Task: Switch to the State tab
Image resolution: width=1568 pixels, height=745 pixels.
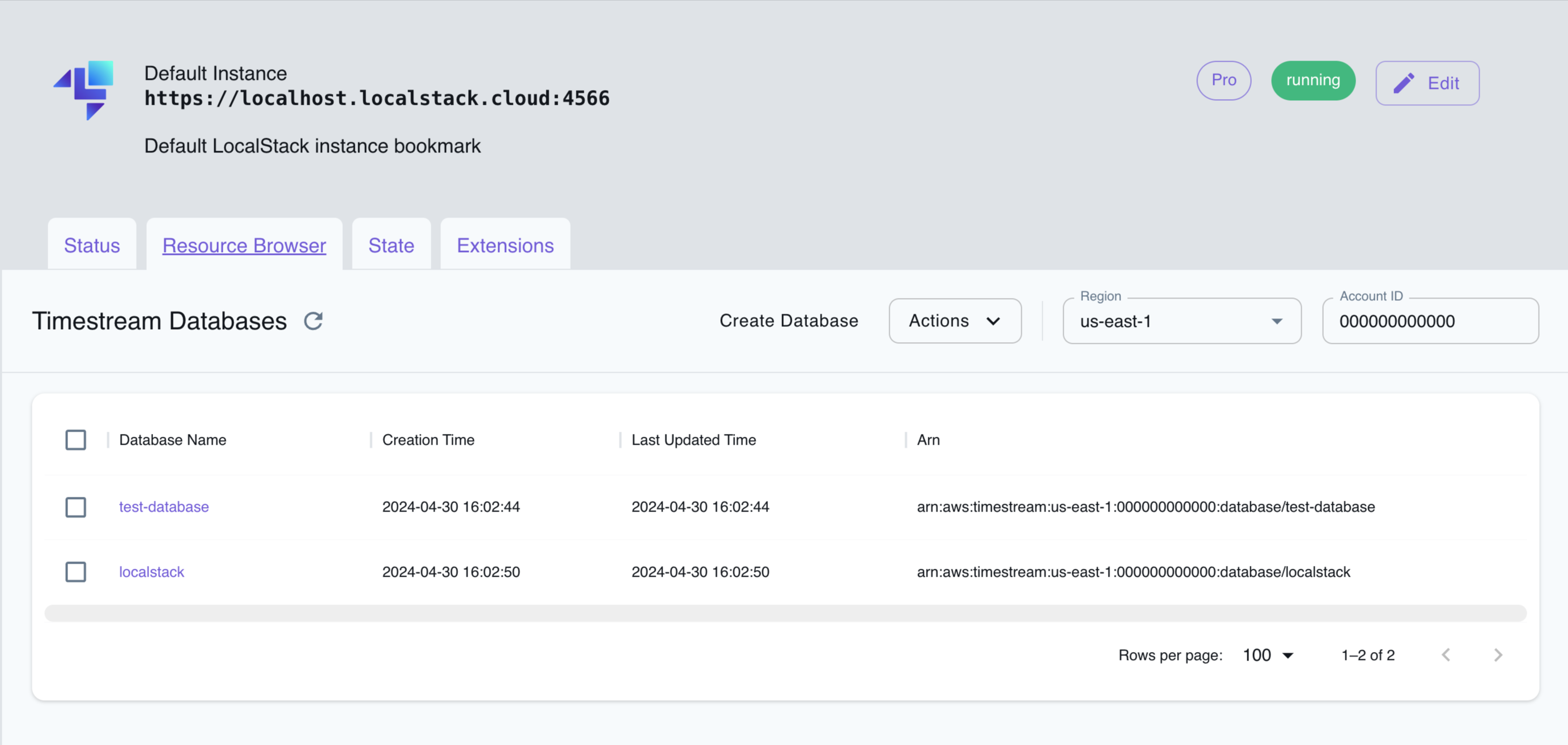Action: click(x=390, y=245)
